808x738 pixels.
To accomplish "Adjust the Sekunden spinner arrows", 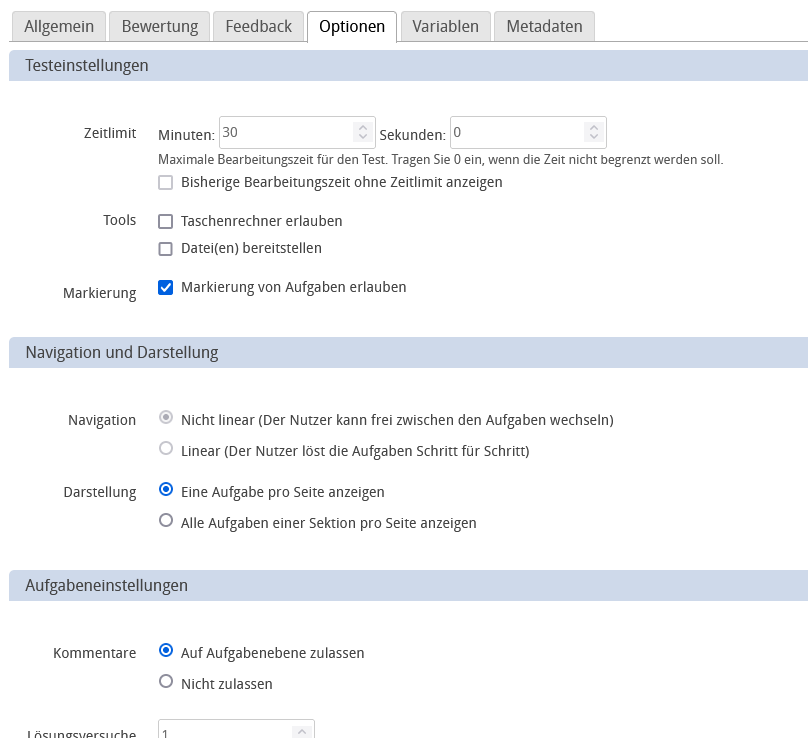I will pyautogui.click(x=593, y=132).
